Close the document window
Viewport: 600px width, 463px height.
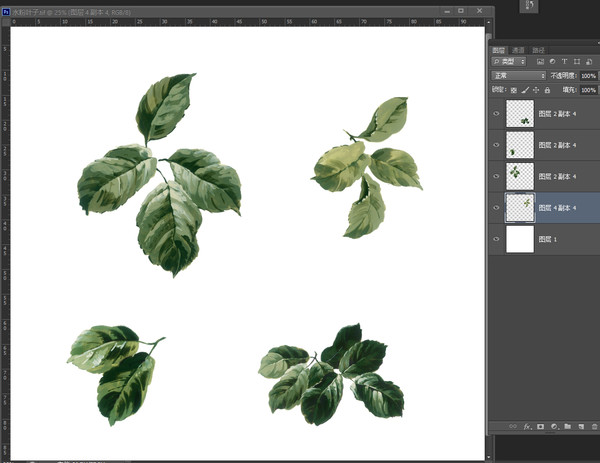(x=479, y=11)
